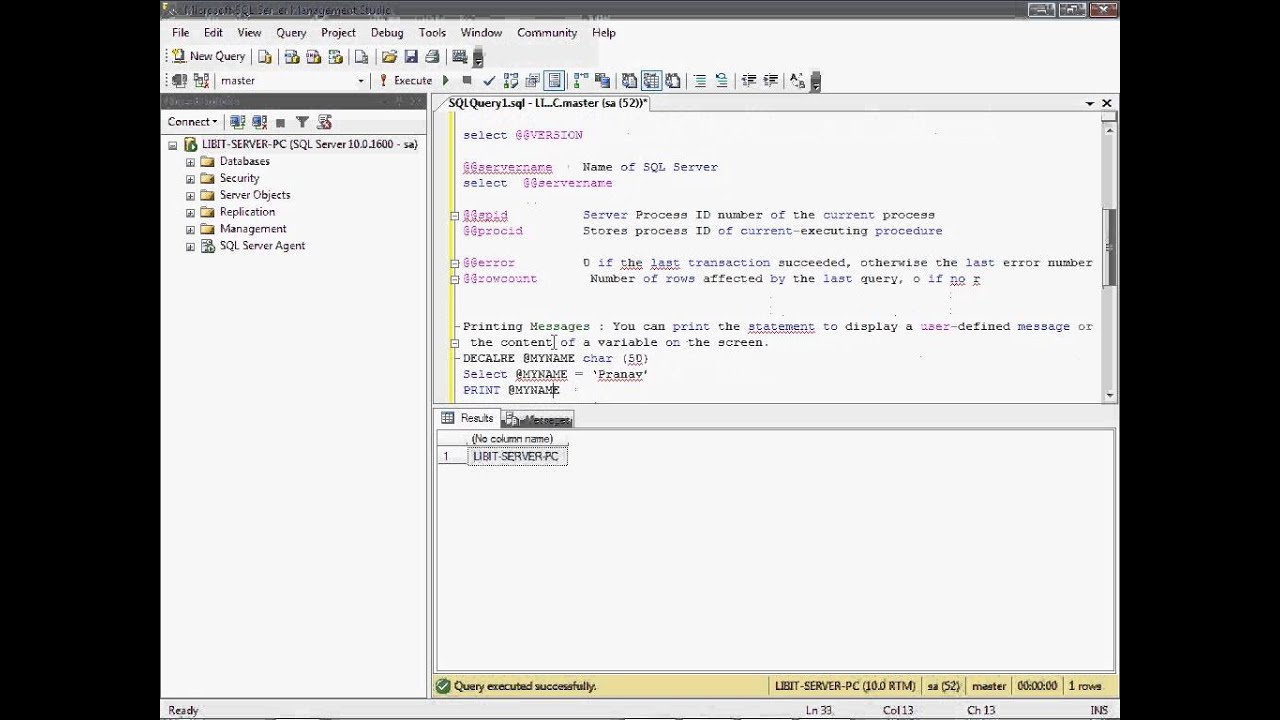
Task: Open the Project menu
Action: click(x=338, y=32)
